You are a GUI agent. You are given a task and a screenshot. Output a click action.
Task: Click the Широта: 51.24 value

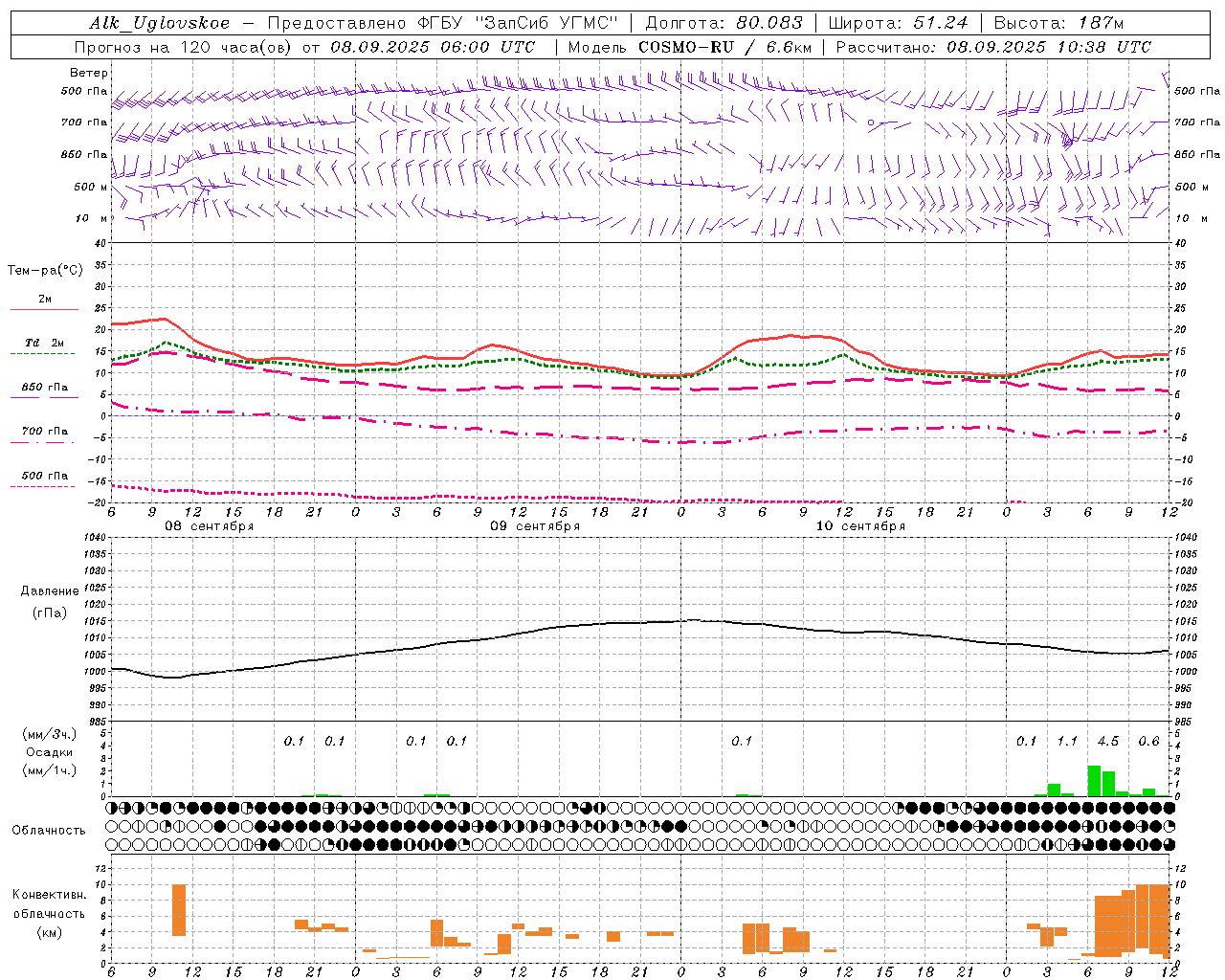[898, 23]
